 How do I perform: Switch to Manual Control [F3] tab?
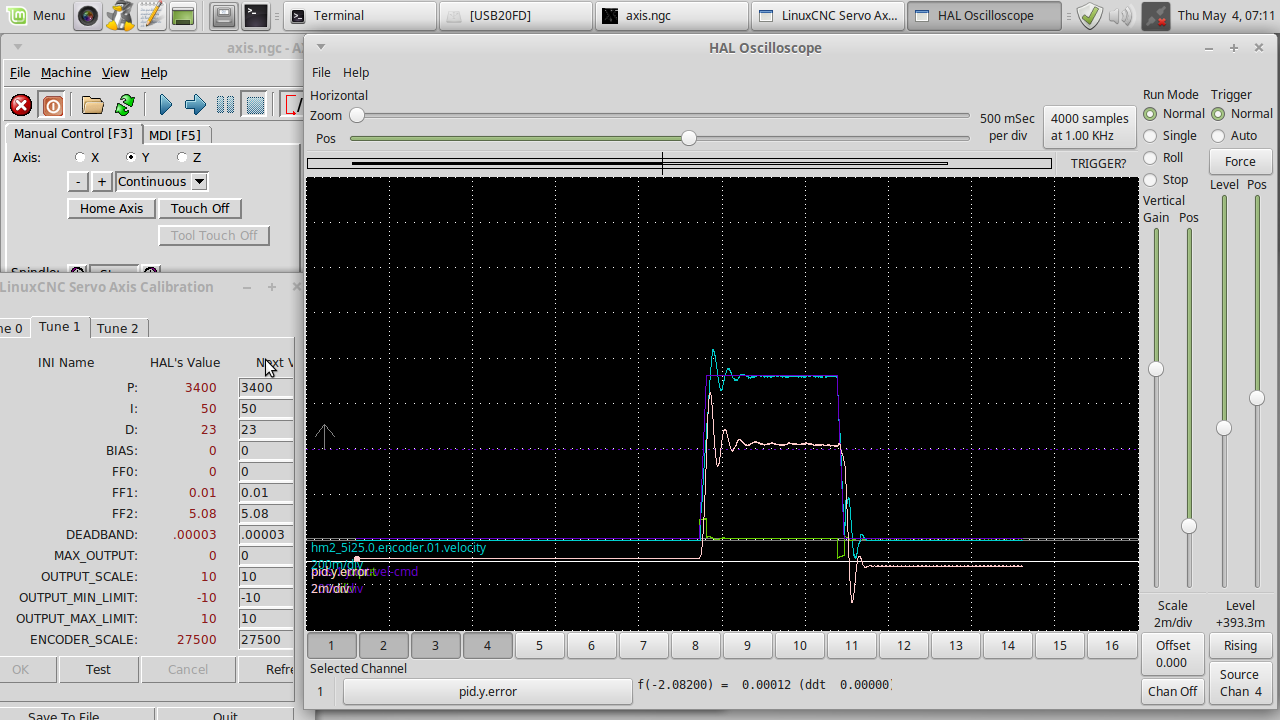click(73, 133)
